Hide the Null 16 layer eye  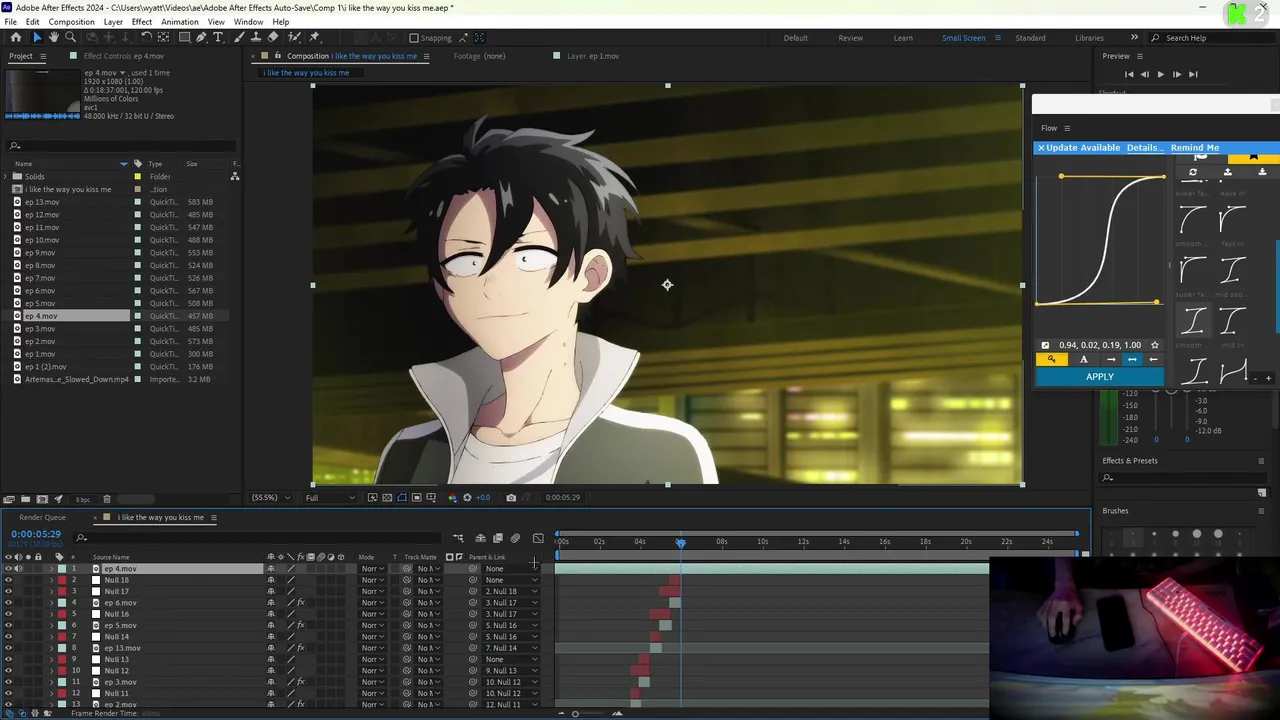8,614
